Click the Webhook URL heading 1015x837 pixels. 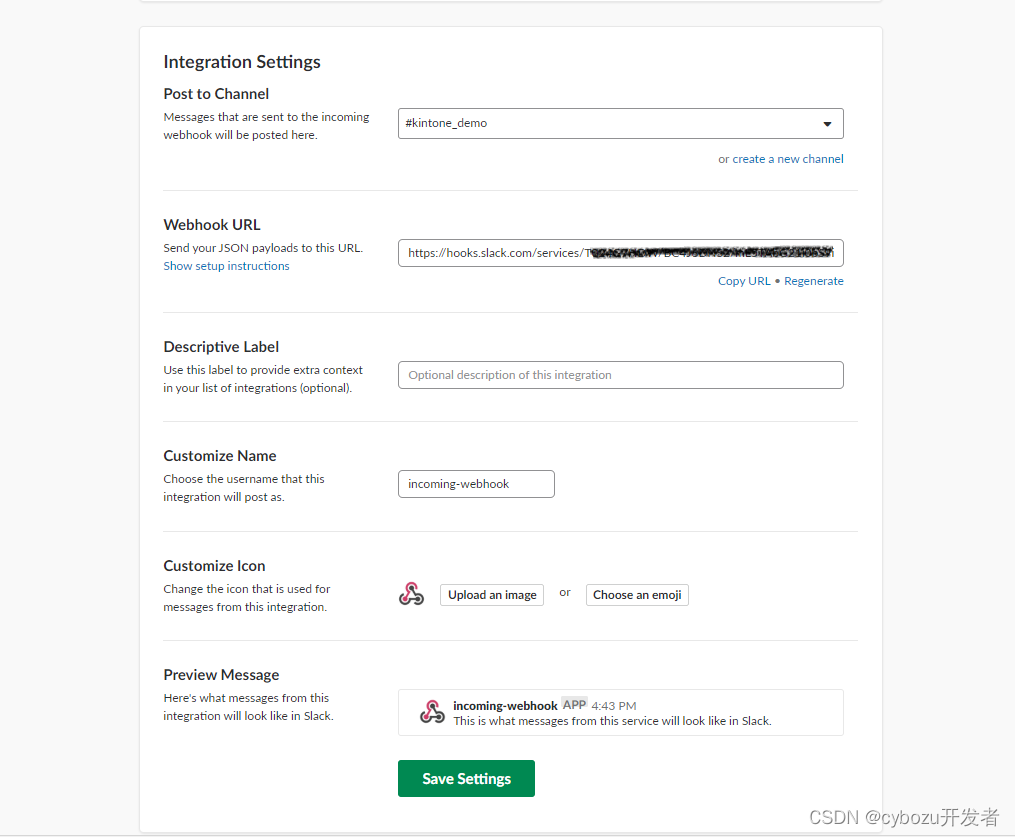[212, 225]
